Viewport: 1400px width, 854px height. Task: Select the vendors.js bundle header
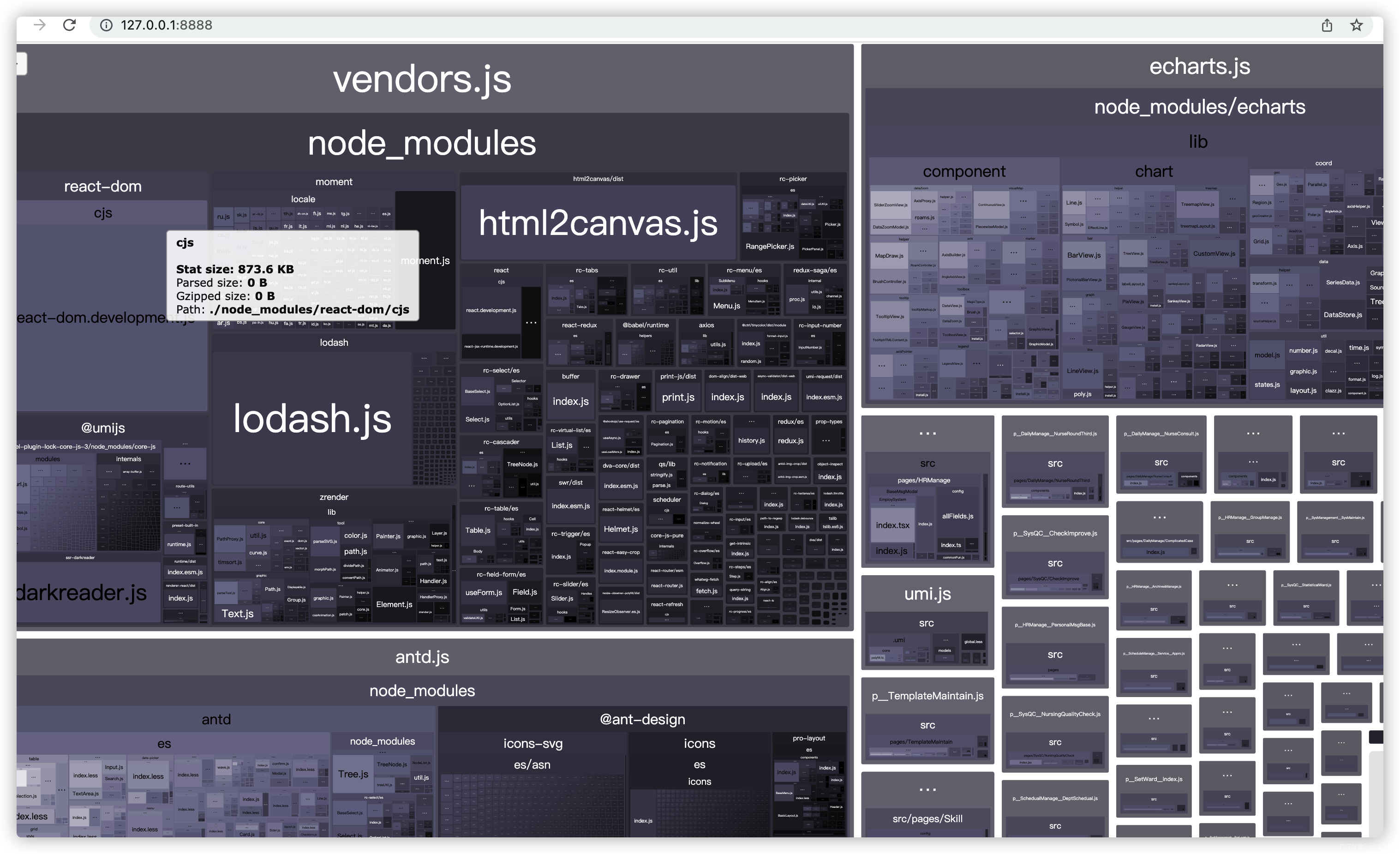coord(422,79)
